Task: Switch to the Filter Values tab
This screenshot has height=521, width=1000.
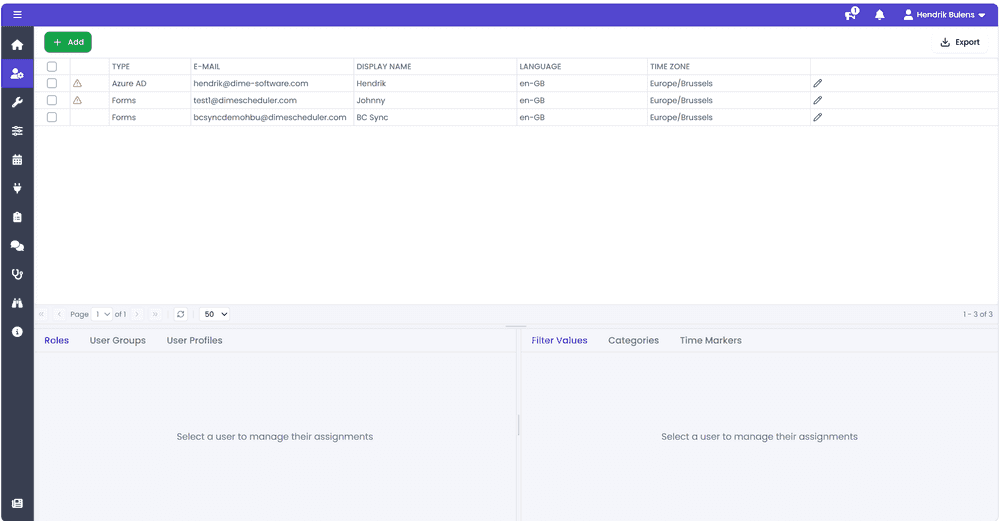Action: 559,341
